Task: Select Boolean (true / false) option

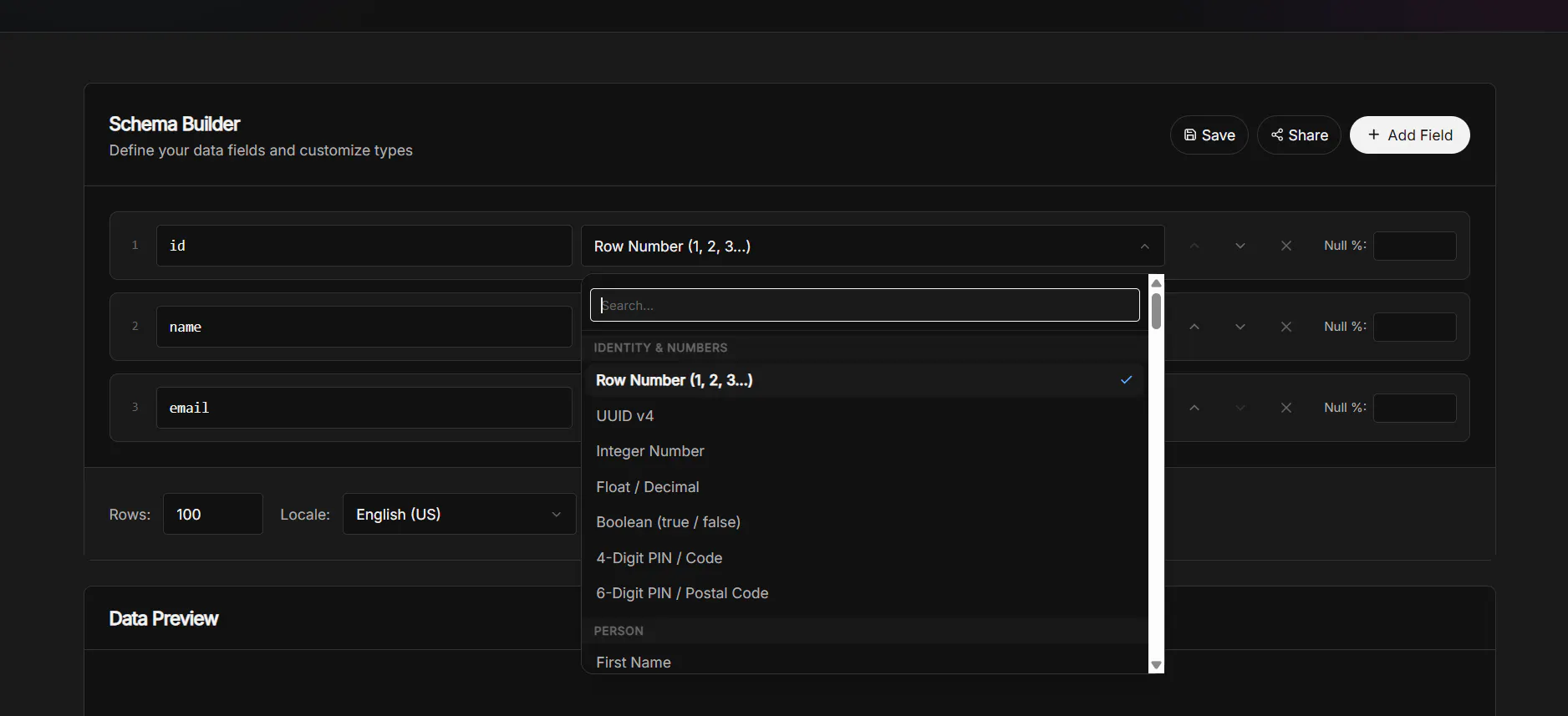Action: coord(864,522)
